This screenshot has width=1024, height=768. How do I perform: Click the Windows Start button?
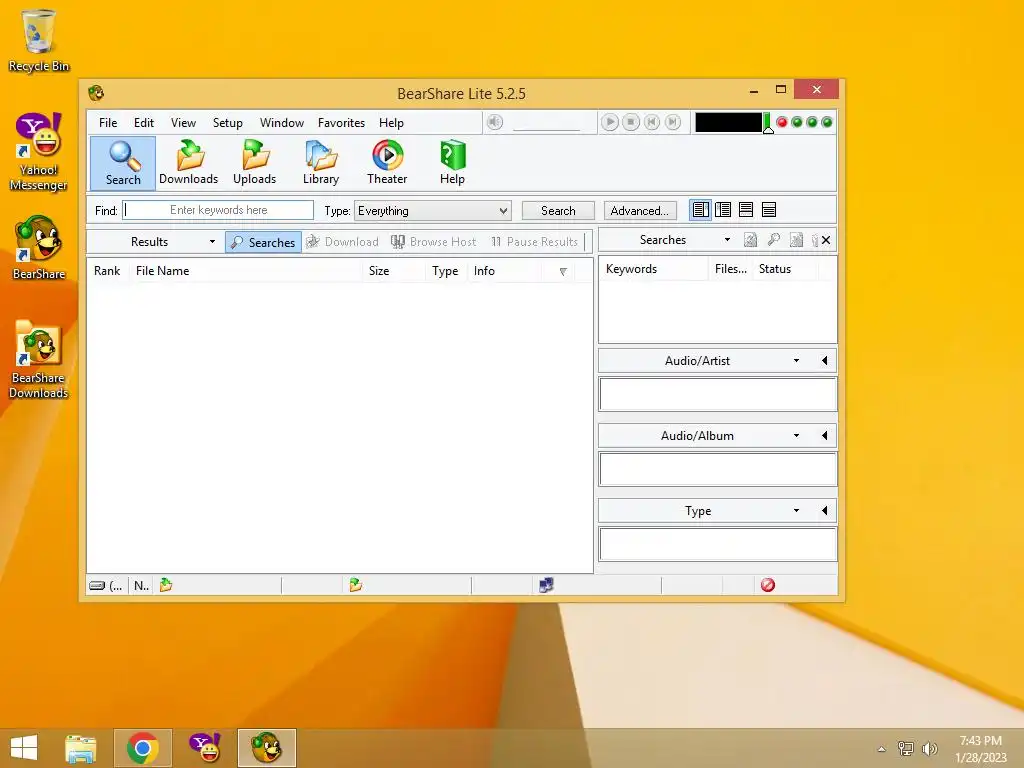tap(24, 748)
